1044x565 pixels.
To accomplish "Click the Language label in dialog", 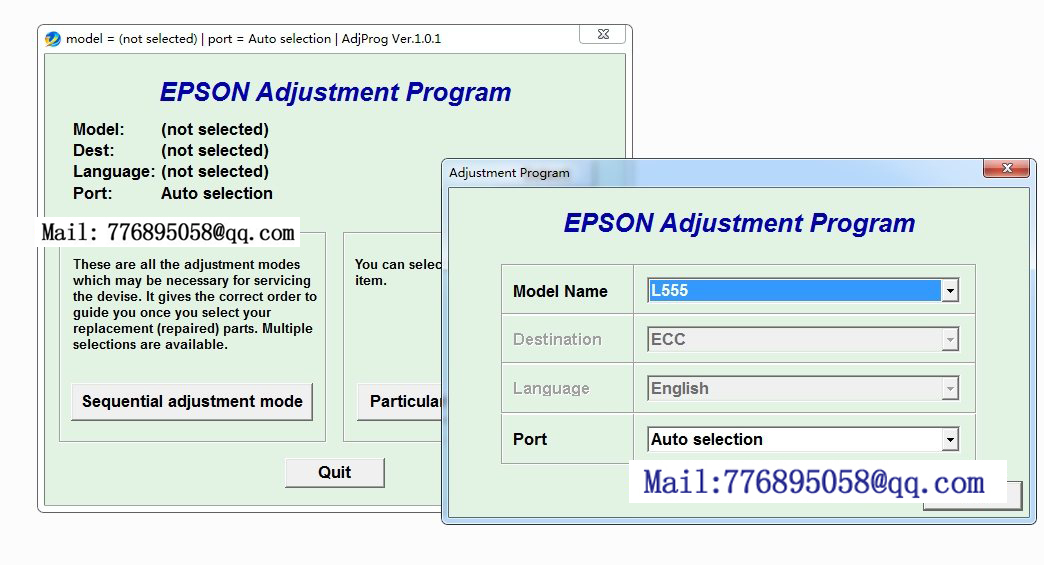I will click(551, 389).
